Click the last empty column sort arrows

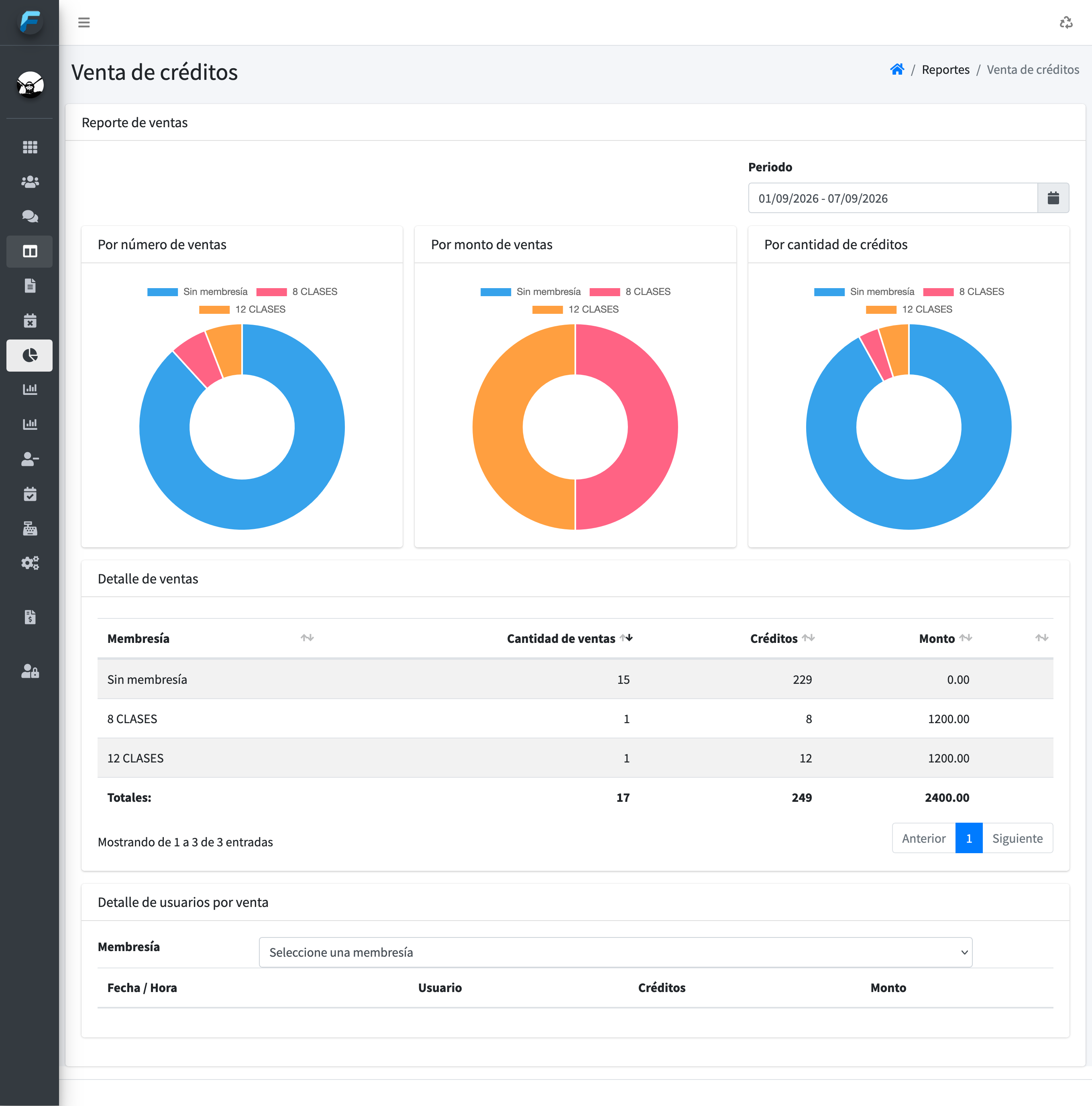pos(1041,638)
